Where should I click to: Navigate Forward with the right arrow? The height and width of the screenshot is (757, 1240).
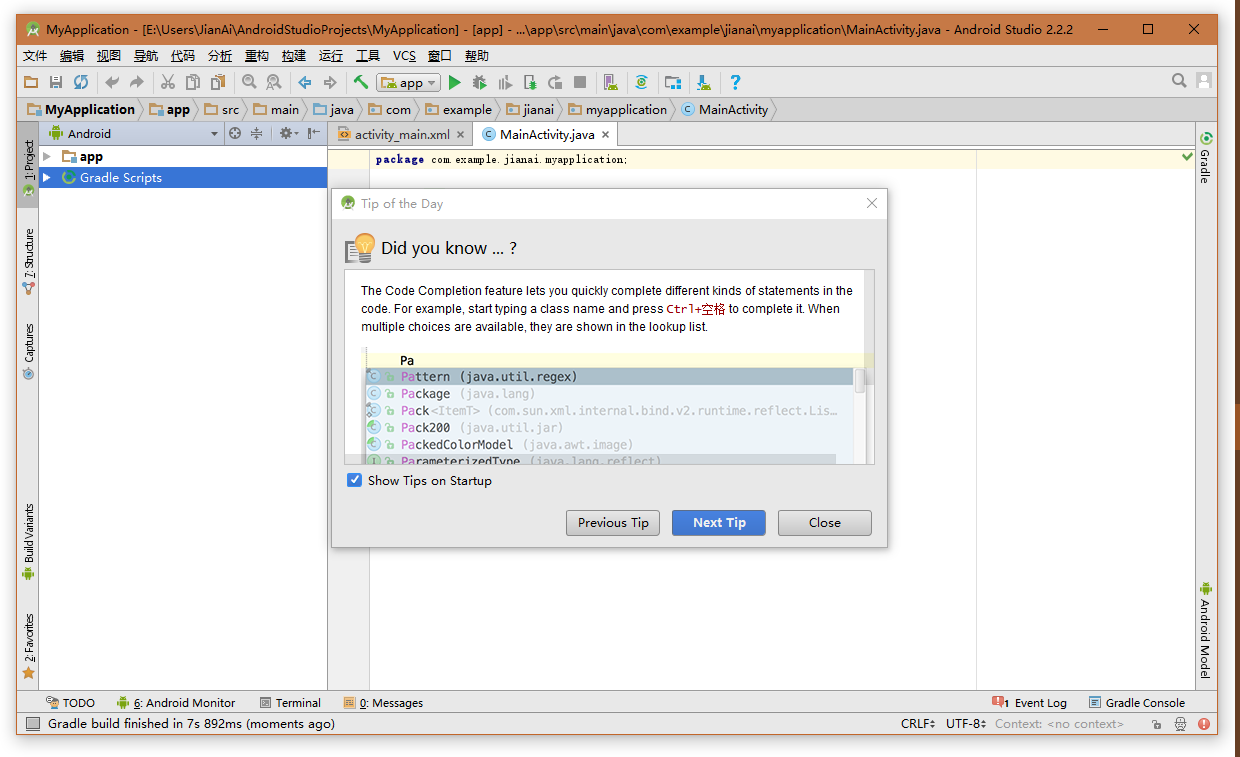point(330,82)
